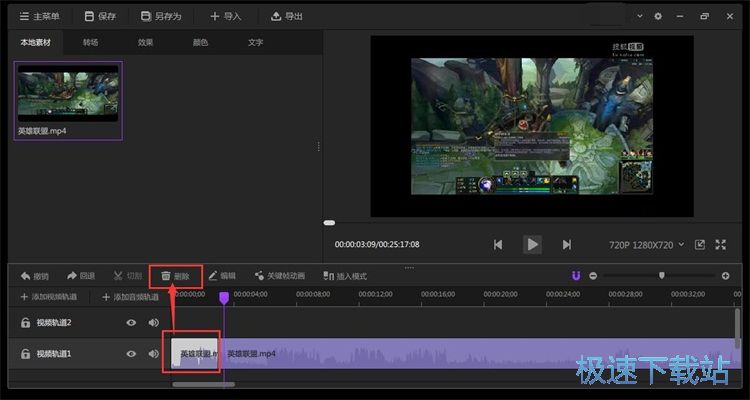Click the 保存 save button
750x400 pixels.
(x=100, y=16)
